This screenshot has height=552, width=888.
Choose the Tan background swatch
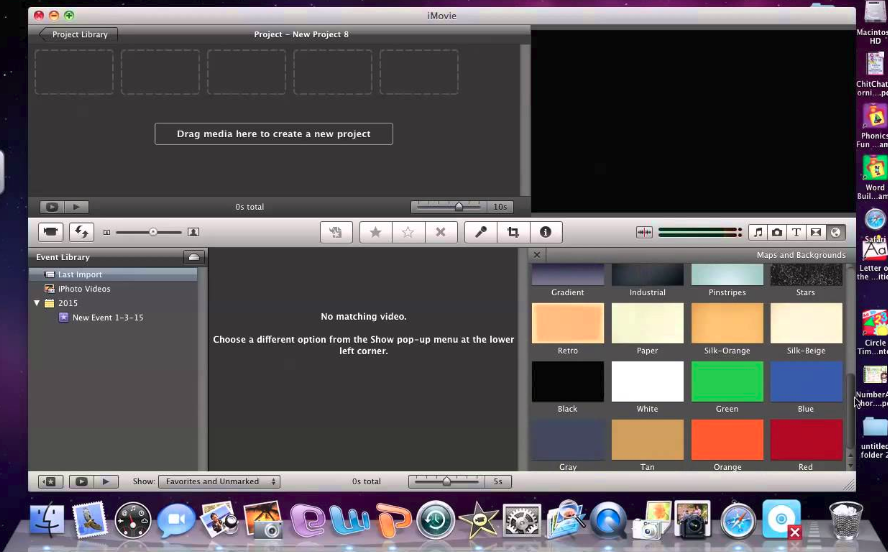tap(647, 440)
